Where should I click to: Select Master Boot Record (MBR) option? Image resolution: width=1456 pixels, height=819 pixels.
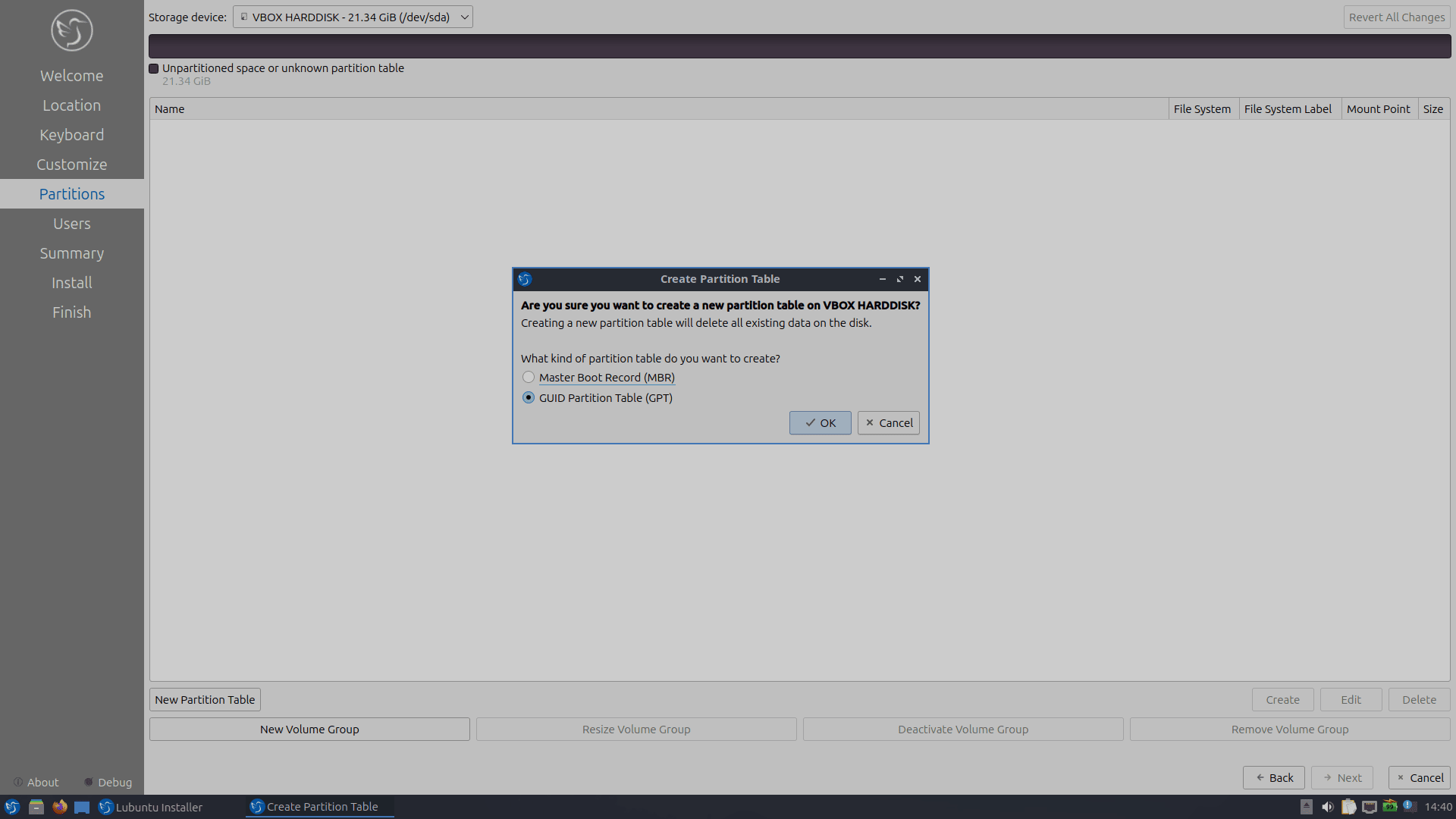point(529,377)
